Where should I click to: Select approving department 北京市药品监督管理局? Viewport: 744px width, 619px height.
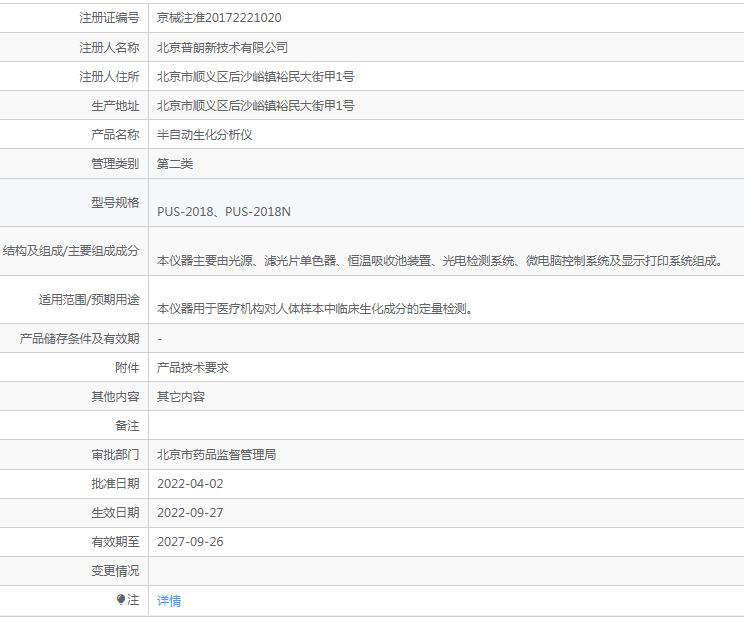[216, 454]
